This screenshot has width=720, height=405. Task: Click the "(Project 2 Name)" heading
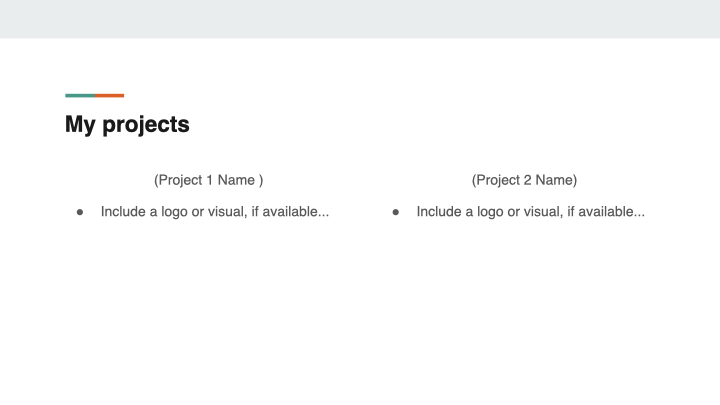tap(524, 180)
